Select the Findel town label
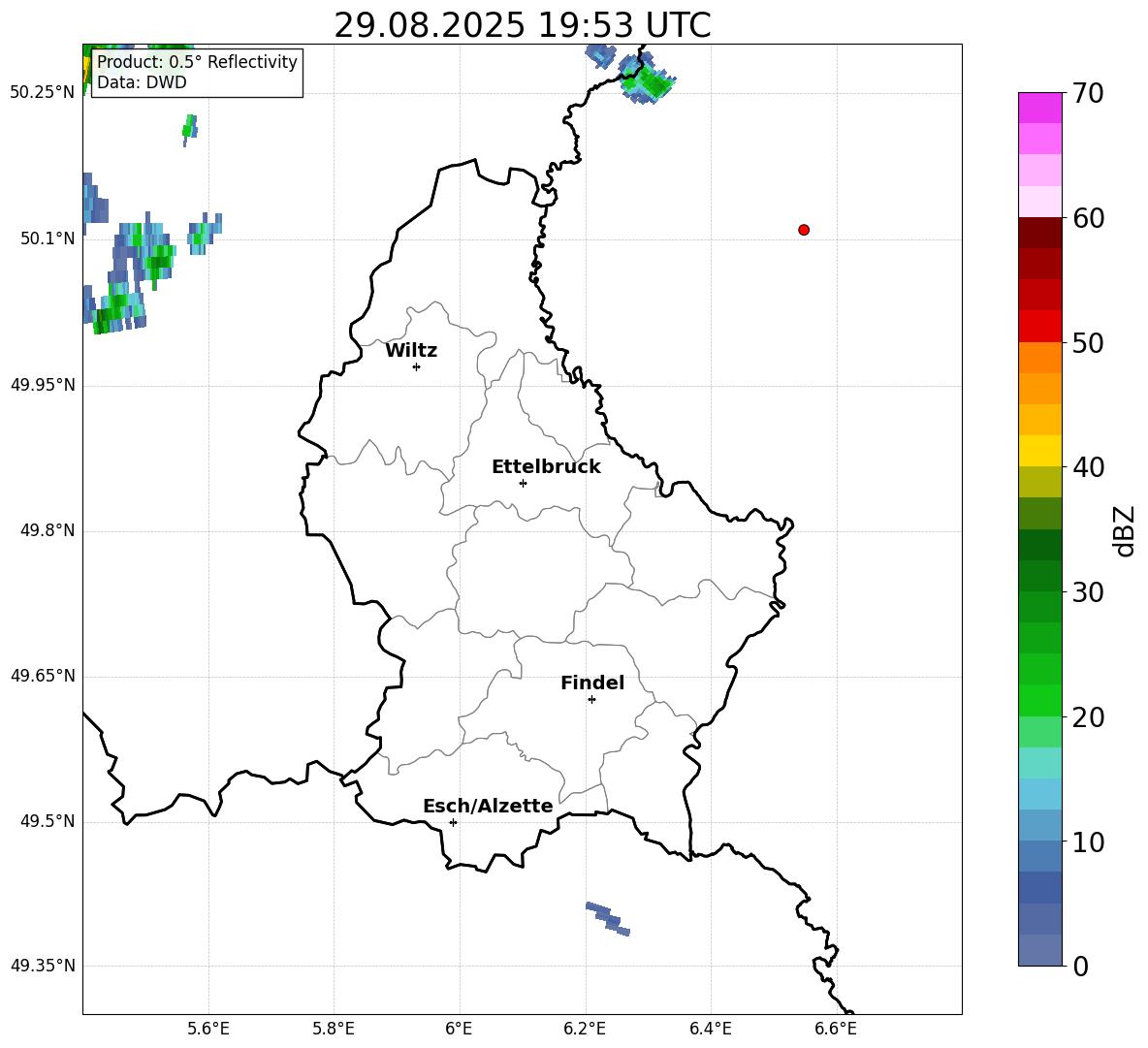Image resolution: width=1148 pixels, height=1048 pixels. [592, 683]
